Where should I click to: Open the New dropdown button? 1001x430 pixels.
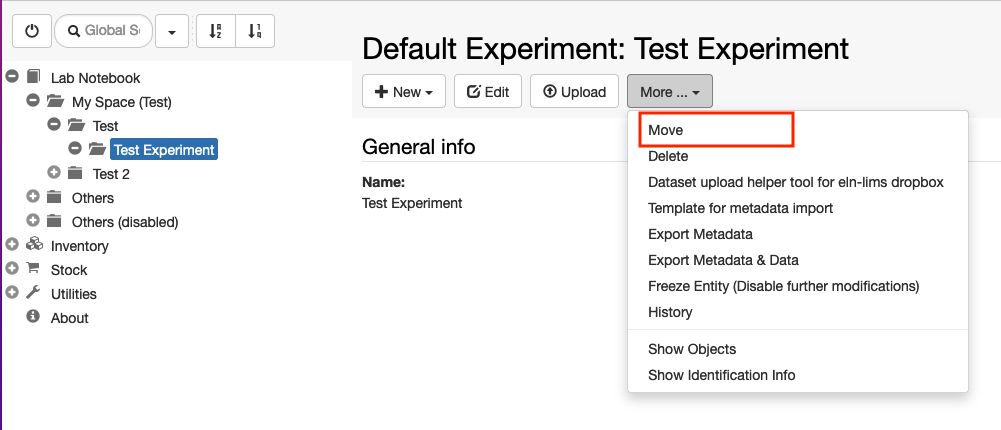click(404, 91)
